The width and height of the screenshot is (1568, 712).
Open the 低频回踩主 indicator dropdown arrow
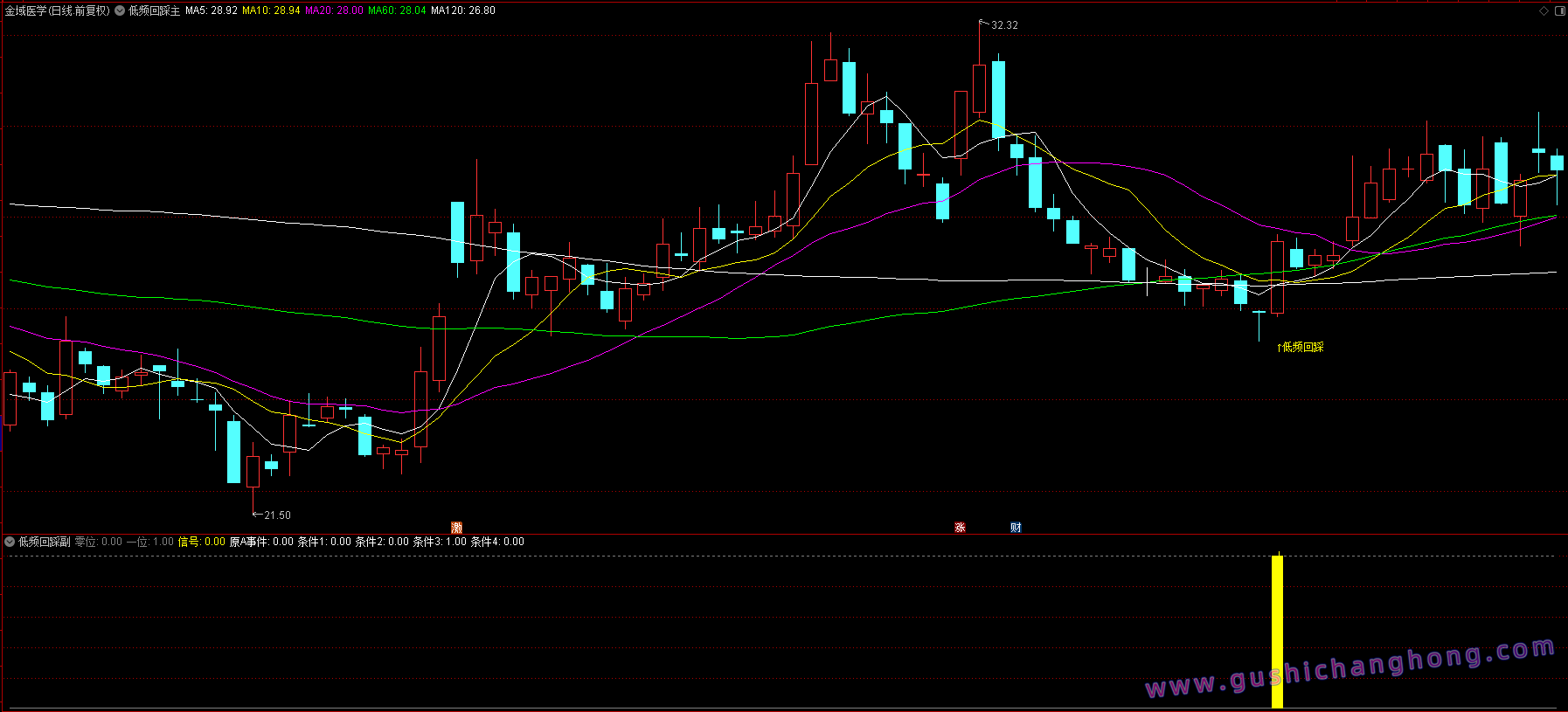point(120,10)
